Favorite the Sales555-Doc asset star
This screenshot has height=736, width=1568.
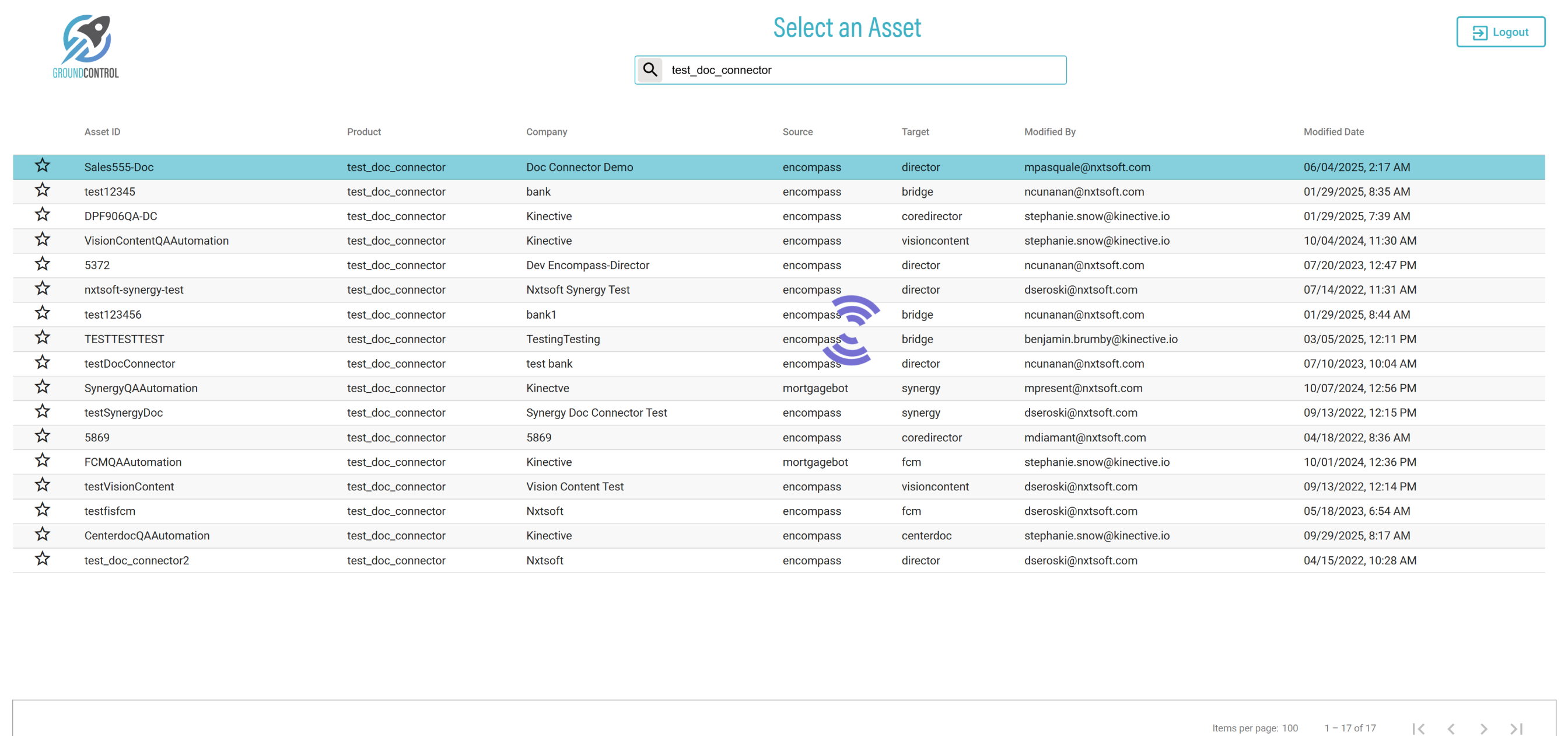[42, 166]
